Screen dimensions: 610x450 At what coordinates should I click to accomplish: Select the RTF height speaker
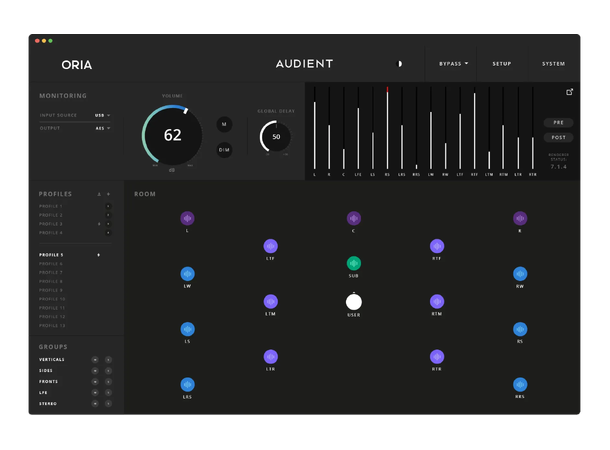click(x=437, y=246)
